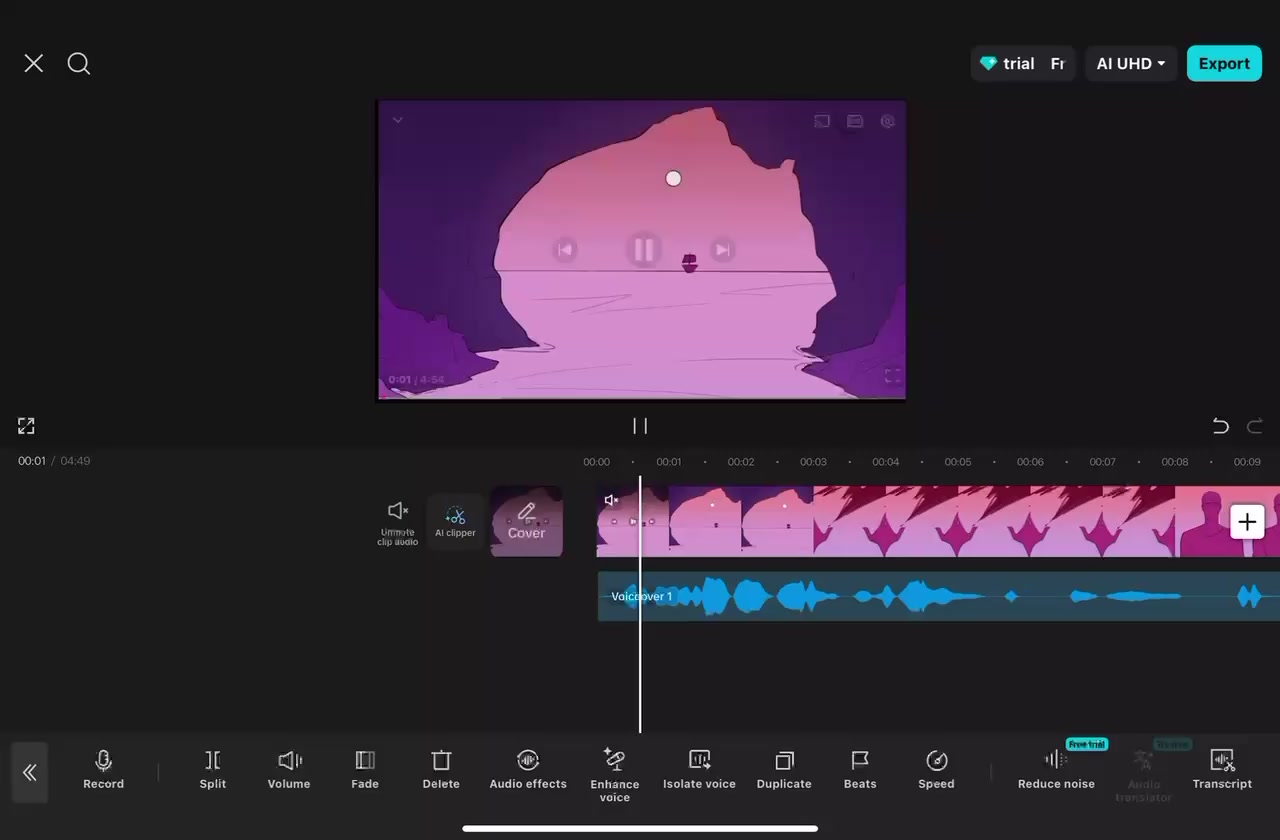Open the AI clipper tool

[x=455, y=522]
